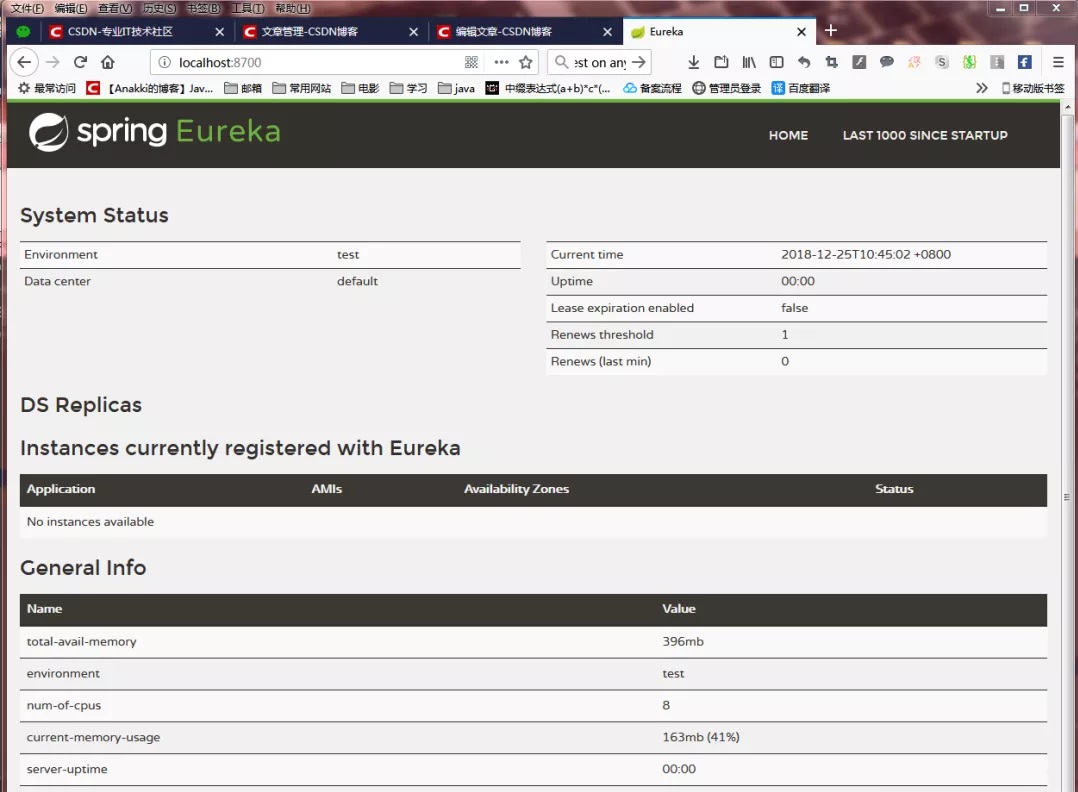
Task: Click the scrollbar up arrow
Action: (1067, 107)
